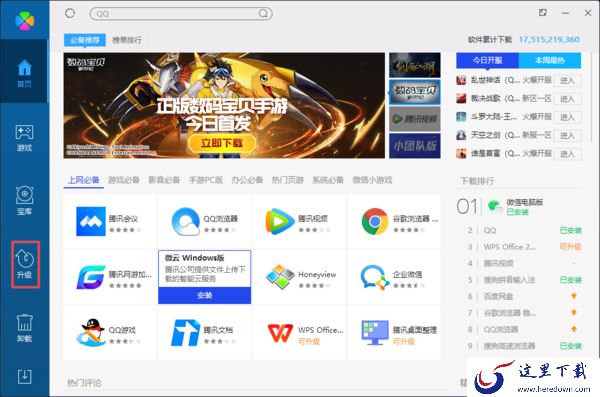Image resolution: width=600 pixels, height=397 pixels.
Task: Click the 腾讯桌面整理 app icon
Action: click(x=375, y=333)
